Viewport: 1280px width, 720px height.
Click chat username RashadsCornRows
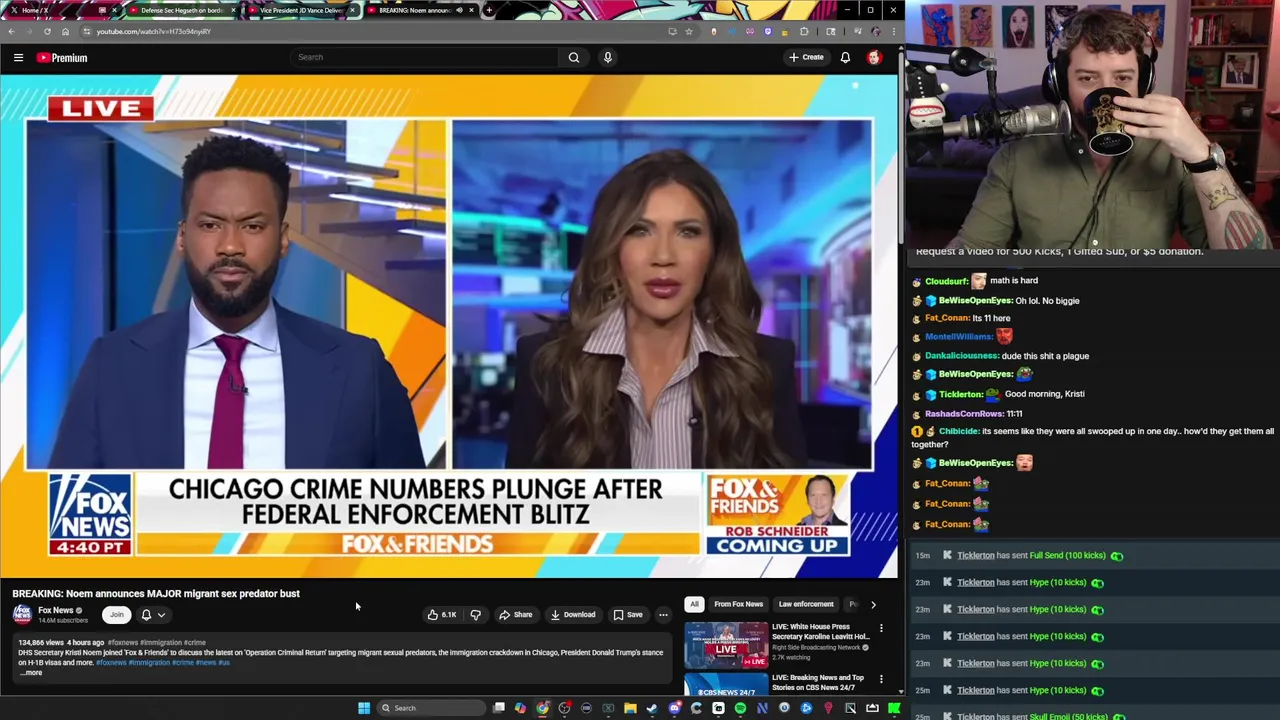pyautogui.click(x=964, y=414)
